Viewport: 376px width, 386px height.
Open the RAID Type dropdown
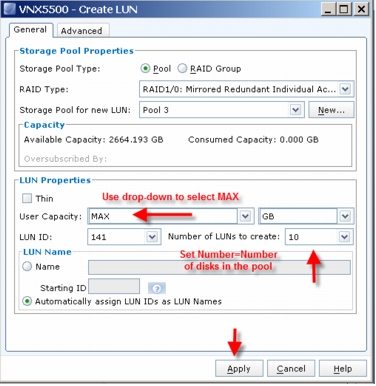[345, 89]
